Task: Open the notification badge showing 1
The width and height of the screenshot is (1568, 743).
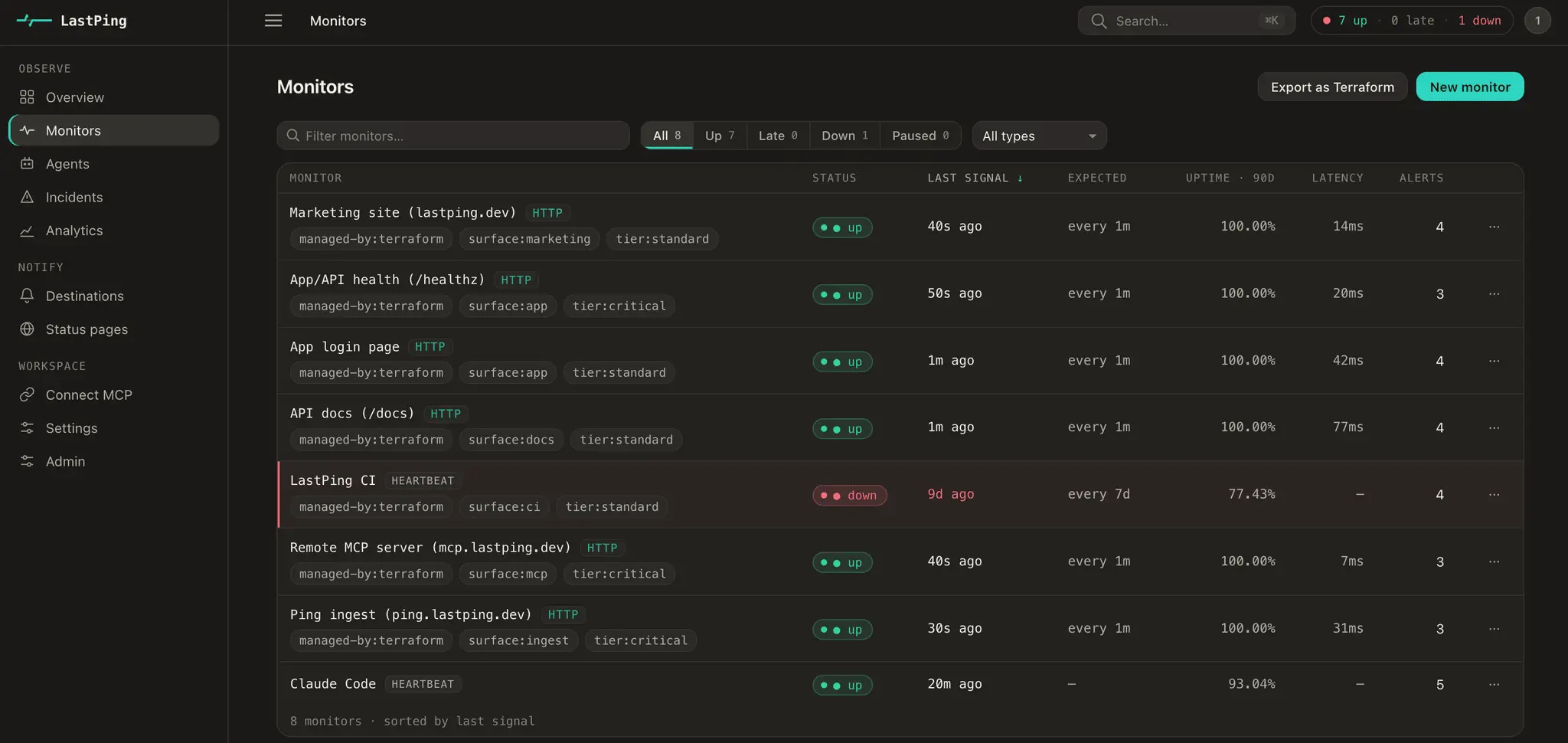Action: (1537, 21)
